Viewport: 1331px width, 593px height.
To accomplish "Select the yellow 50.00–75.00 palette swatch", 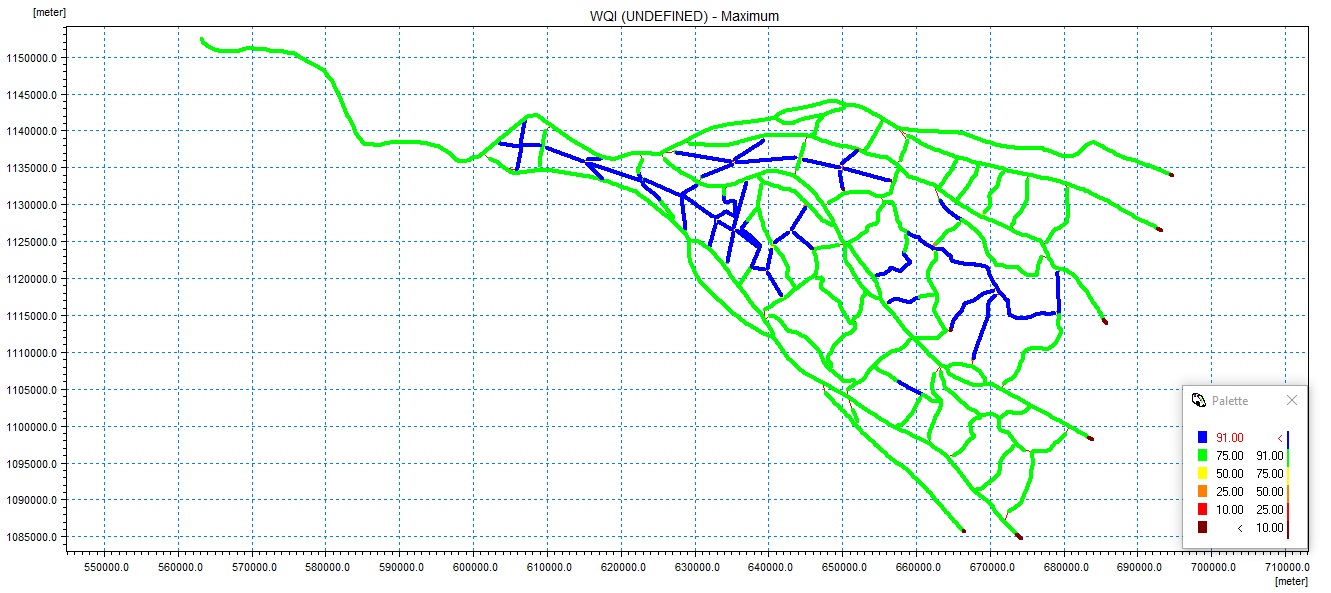I will click(x=1202, y=473).
